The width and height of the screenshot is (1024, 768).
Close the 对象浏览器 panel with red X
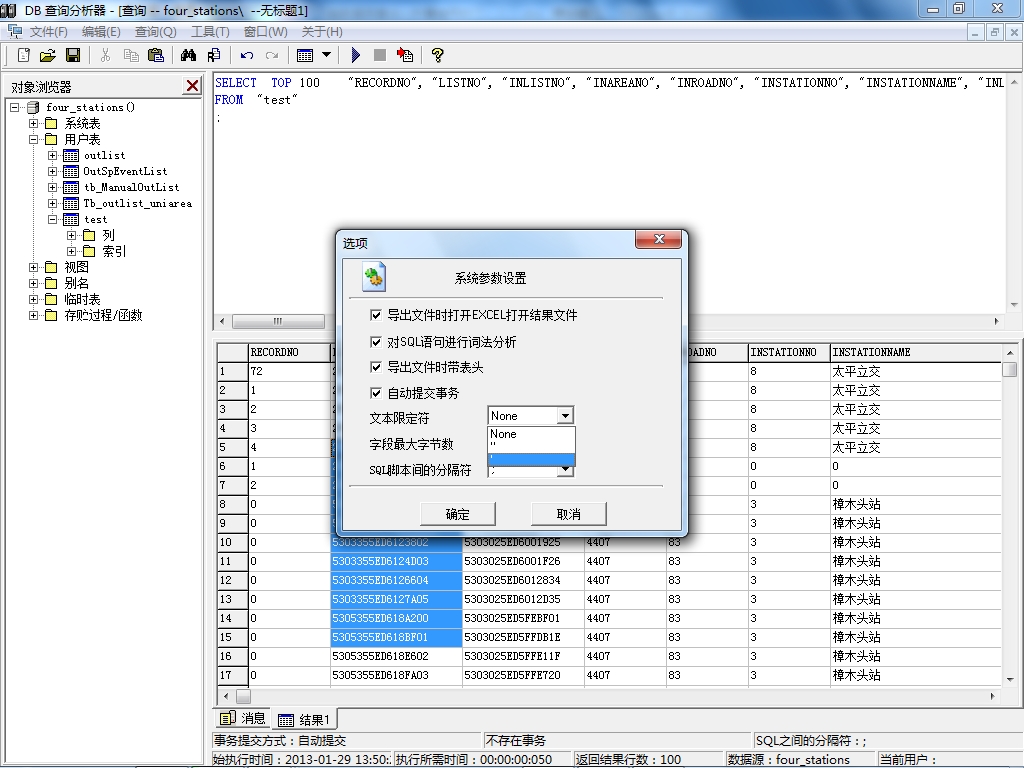192,86
